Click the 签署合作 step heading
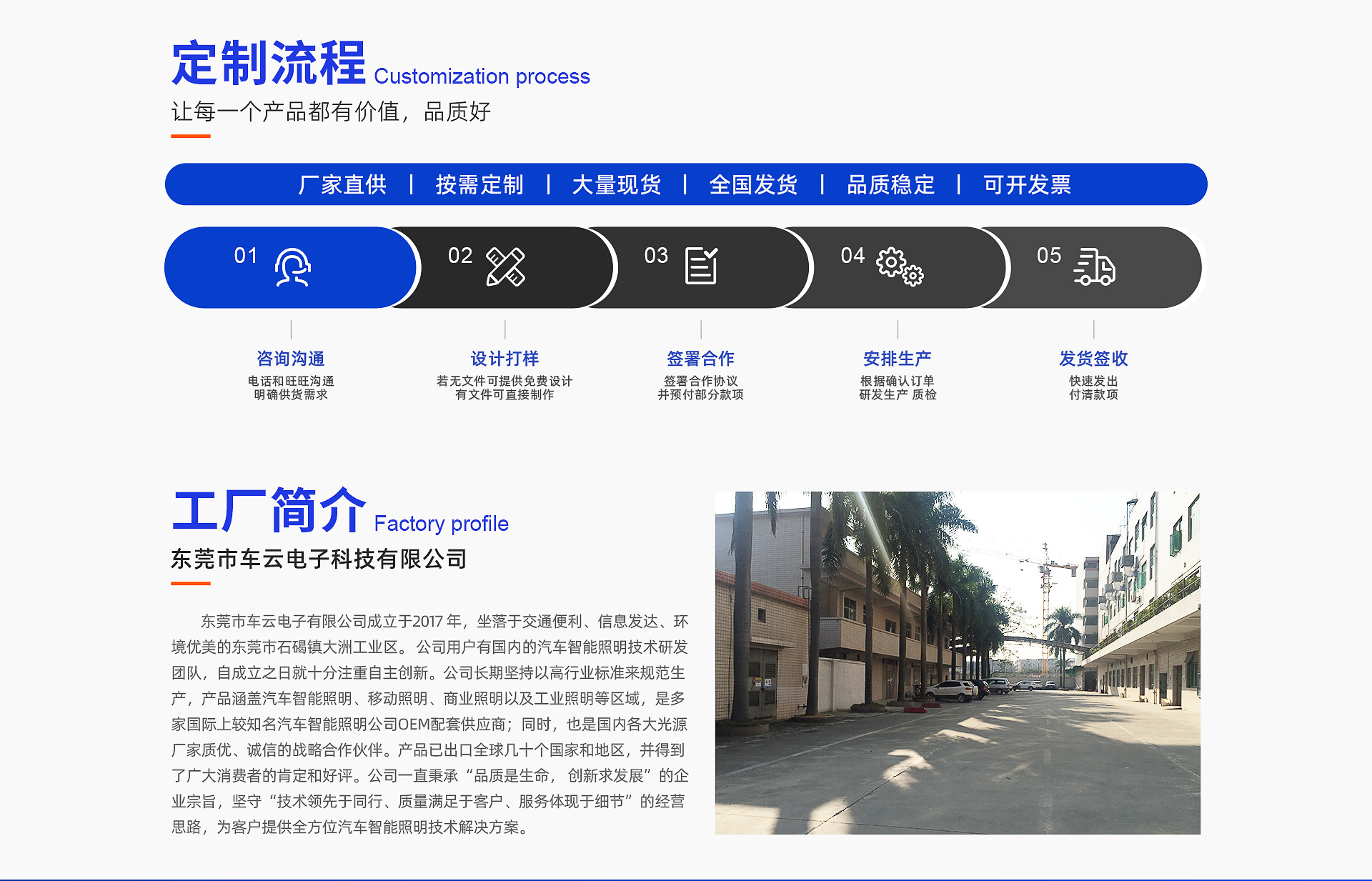Viewport: 1372px width, 881px height. 700,359
